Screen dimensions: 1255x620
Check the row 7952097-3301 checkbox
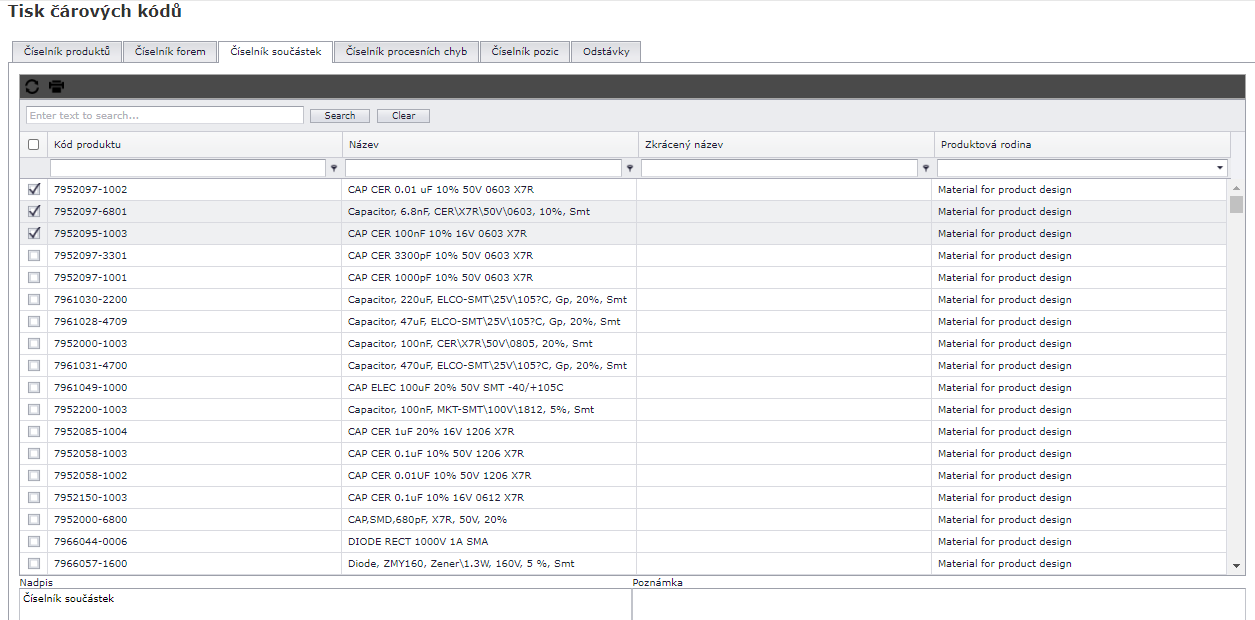34,255
